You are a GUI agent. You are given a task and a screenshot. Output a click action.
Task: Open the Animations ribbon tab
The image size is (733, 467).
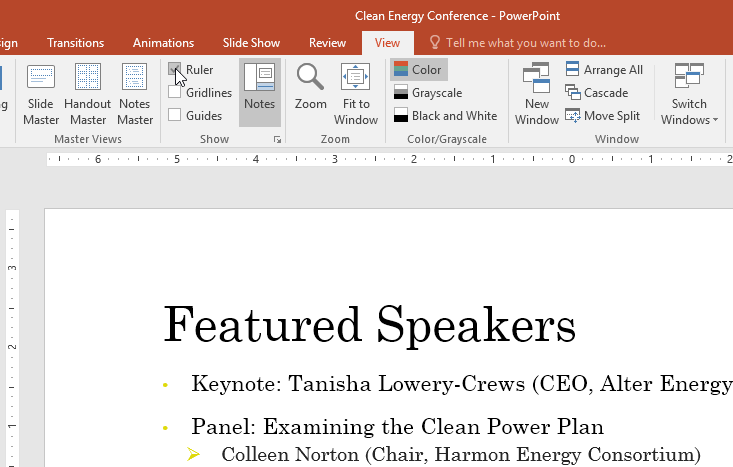pyautogui.click(x=163, y=43)
